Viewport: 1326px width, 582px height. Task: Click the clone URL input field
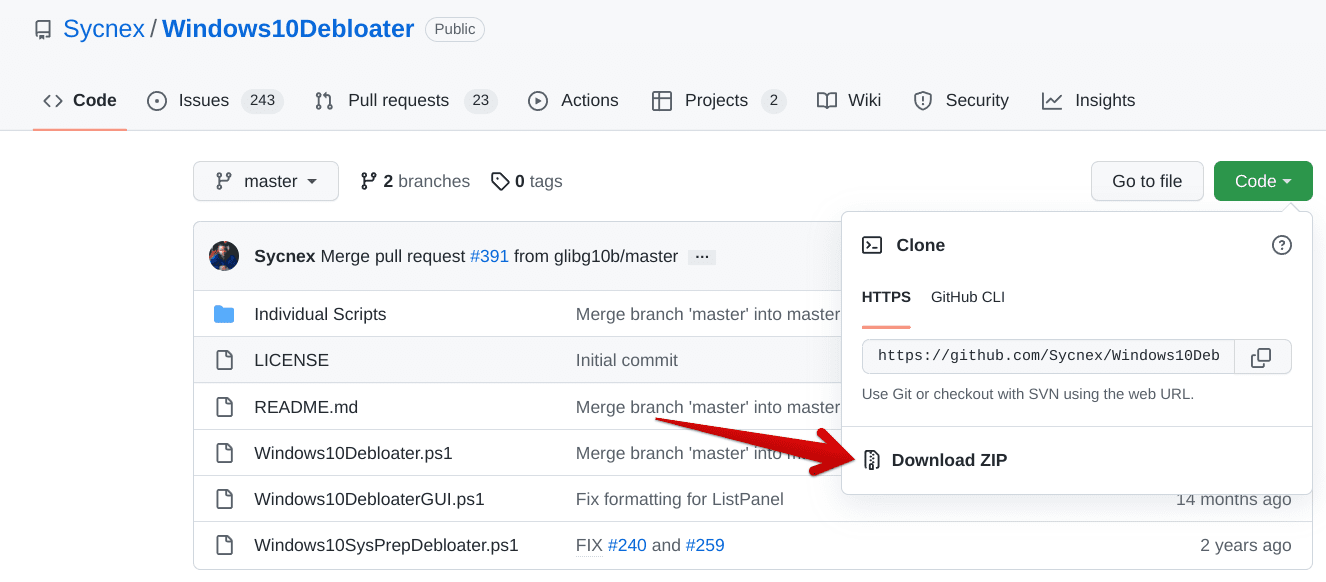coord(1048,357)
